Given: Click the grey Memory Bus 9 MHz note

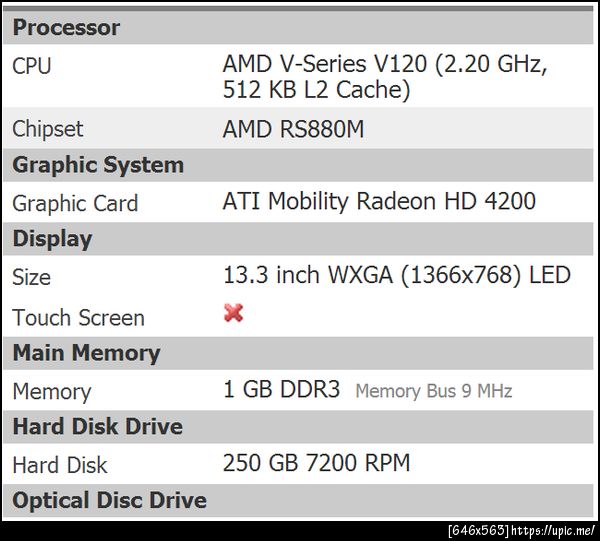Looking at the screenshot, I should coord(433,391).
